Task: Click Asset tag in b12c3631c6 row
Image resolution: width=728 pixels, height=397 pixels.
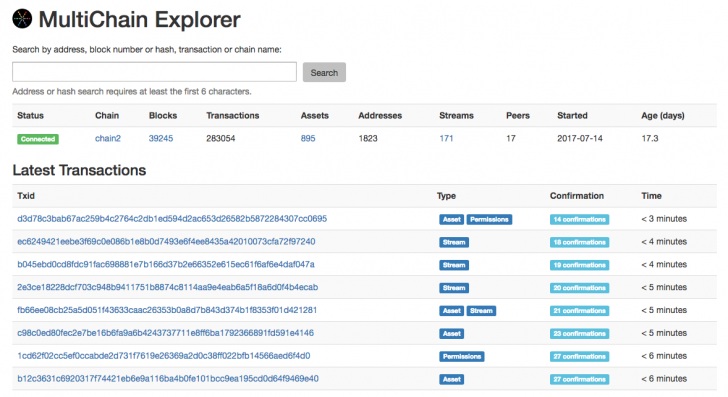Action: [451, 379]
